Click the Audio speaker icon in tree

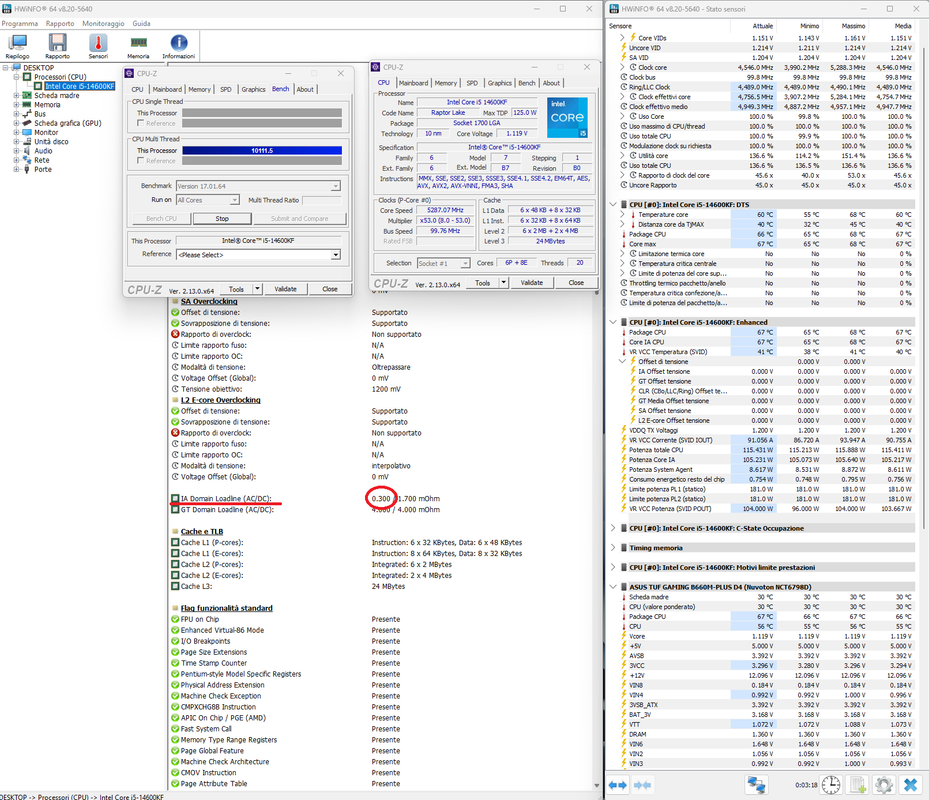27,151
